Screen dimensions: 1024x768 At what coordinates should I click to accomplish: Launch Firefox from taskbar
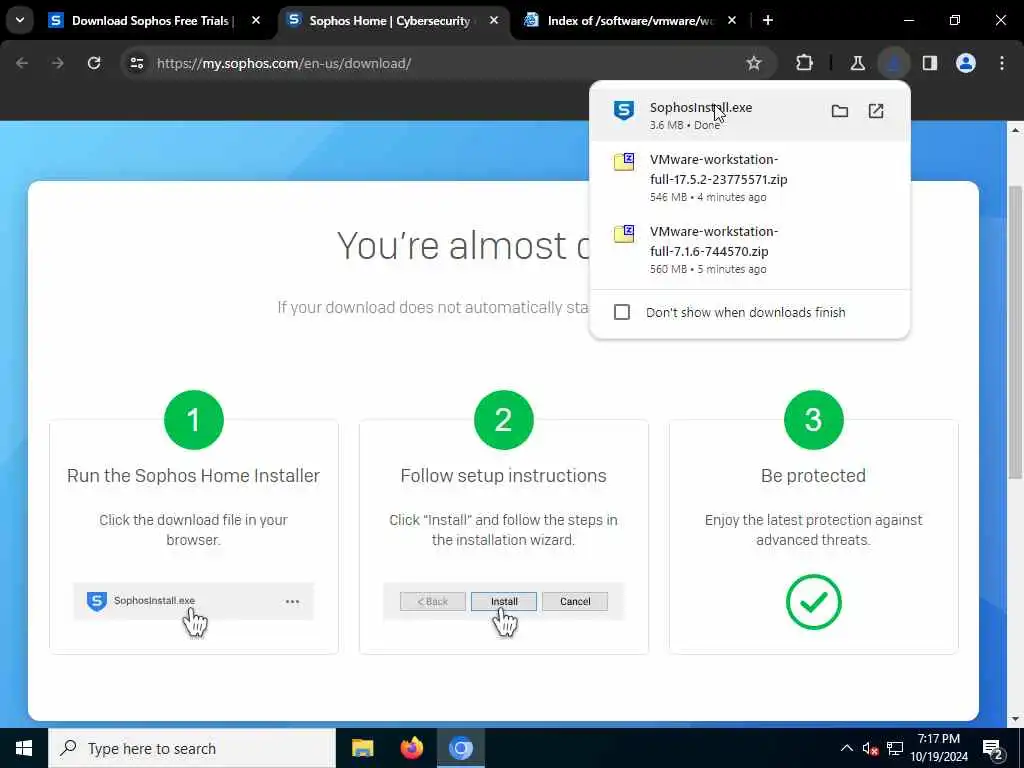click(411, 748)
